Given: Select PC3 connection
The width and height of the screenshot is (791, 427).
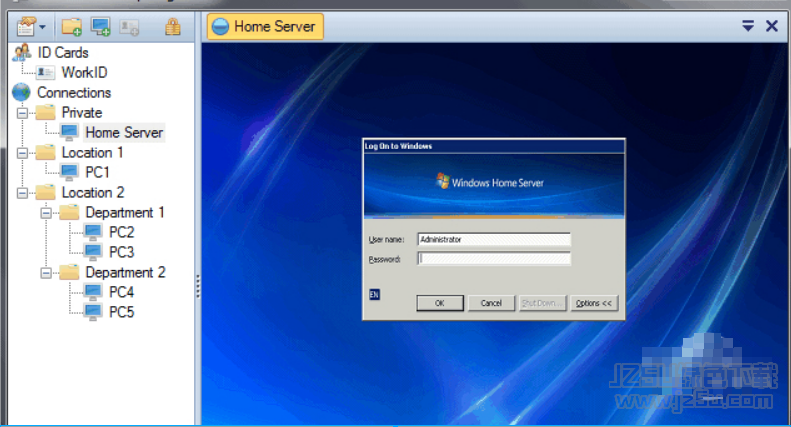Looking at the screenshot, I should click(122, 252).
